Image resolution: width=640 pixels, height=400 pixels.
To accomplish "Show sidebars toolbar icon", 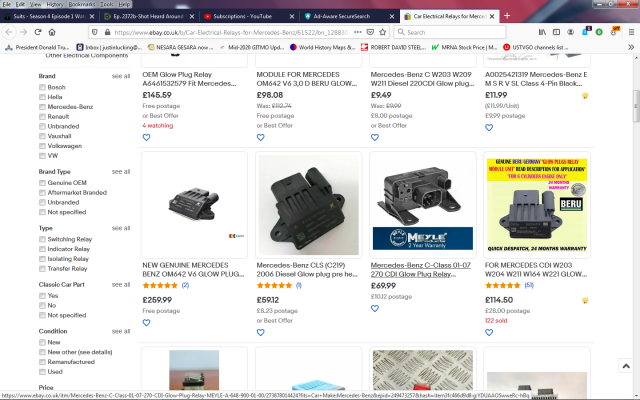I will pyautogui.click(x=556, y=32).
